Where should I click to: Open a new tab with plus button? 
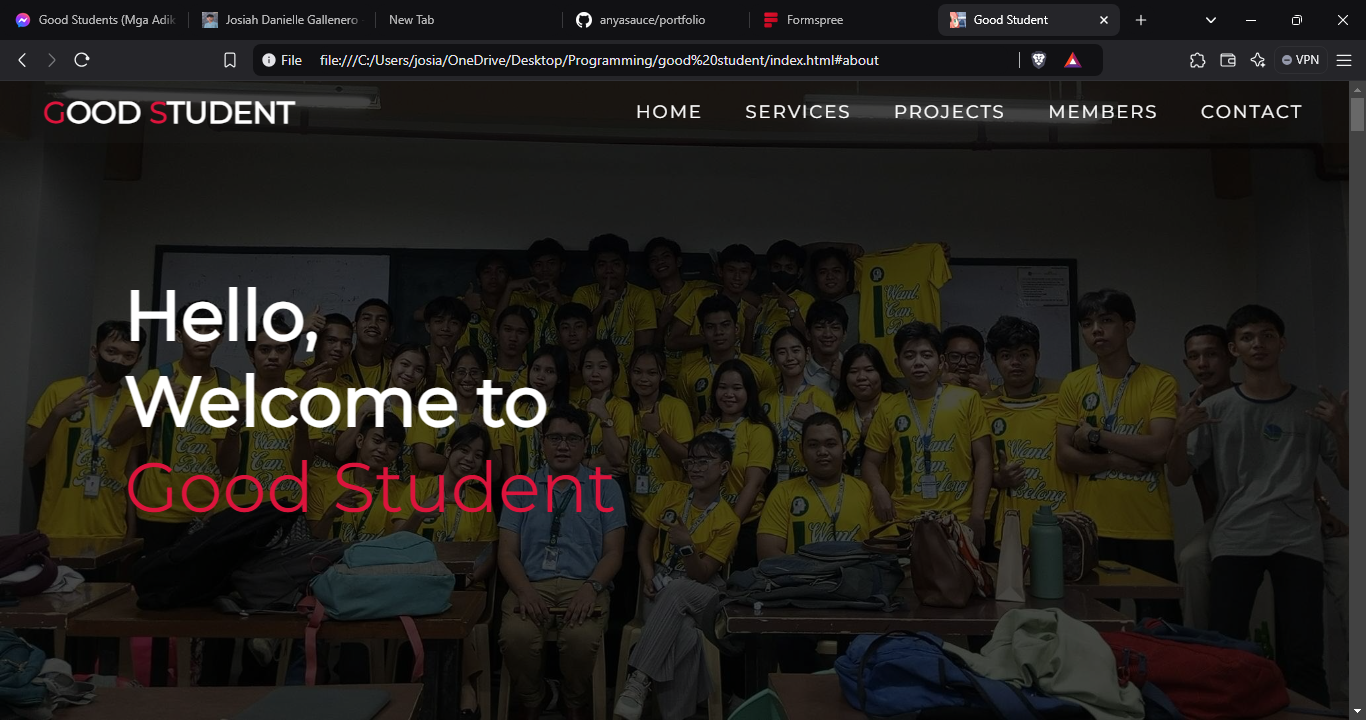point(1141,20)
